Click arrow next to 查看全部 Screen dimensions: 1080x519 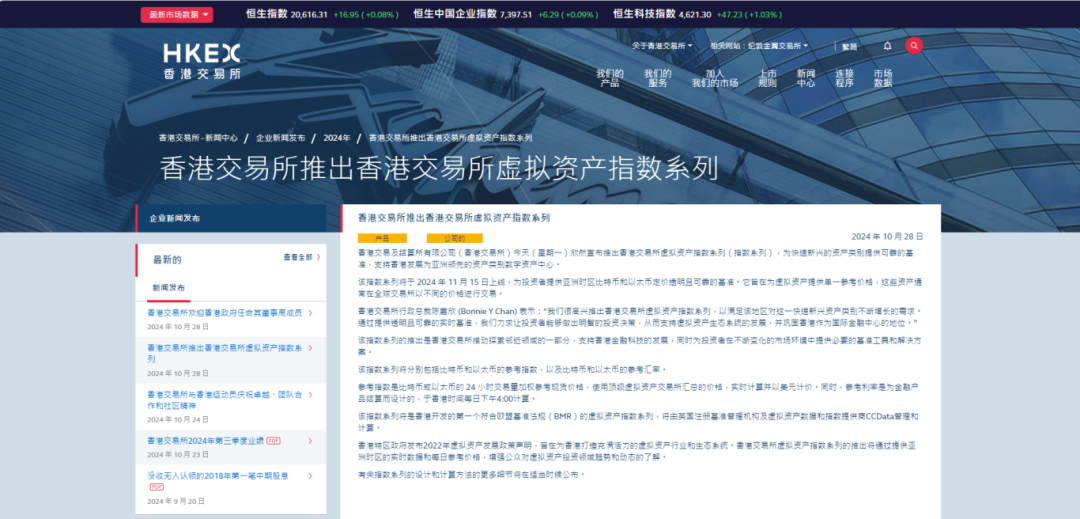pyautogui.click(x=318, y=257)
